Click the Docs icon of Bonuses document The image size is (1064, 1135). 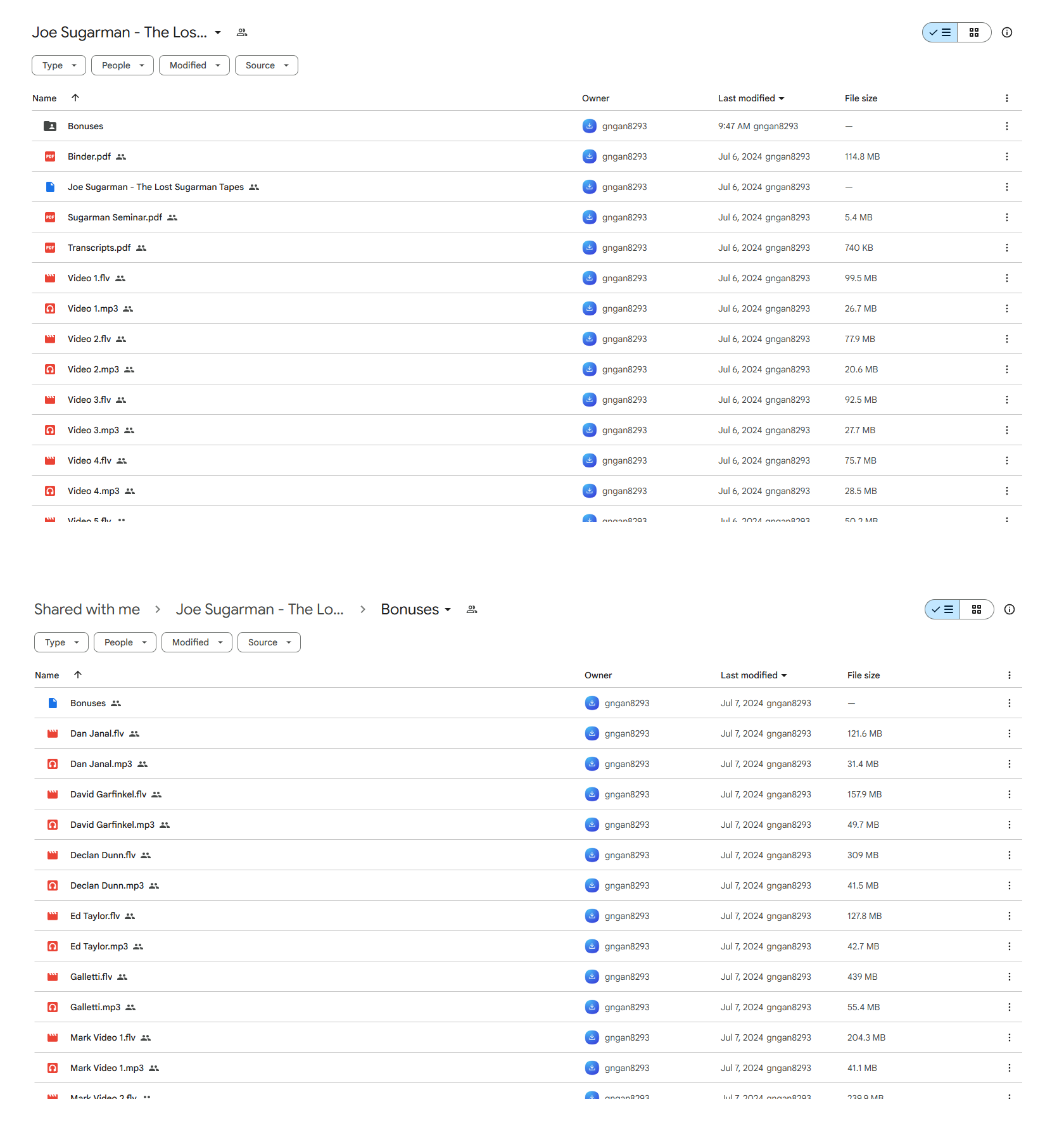53,703
